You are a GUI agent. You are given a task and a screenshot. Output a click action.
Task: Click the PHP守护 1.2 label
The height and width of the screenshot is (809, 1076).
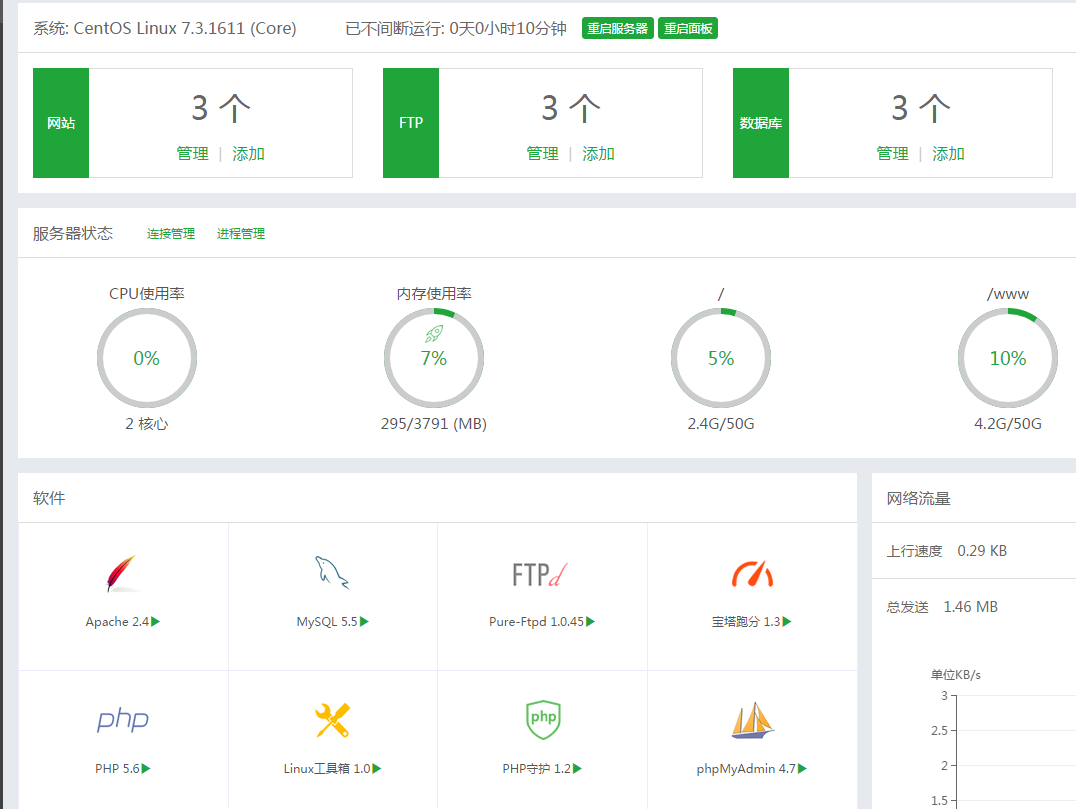point(537,769)
